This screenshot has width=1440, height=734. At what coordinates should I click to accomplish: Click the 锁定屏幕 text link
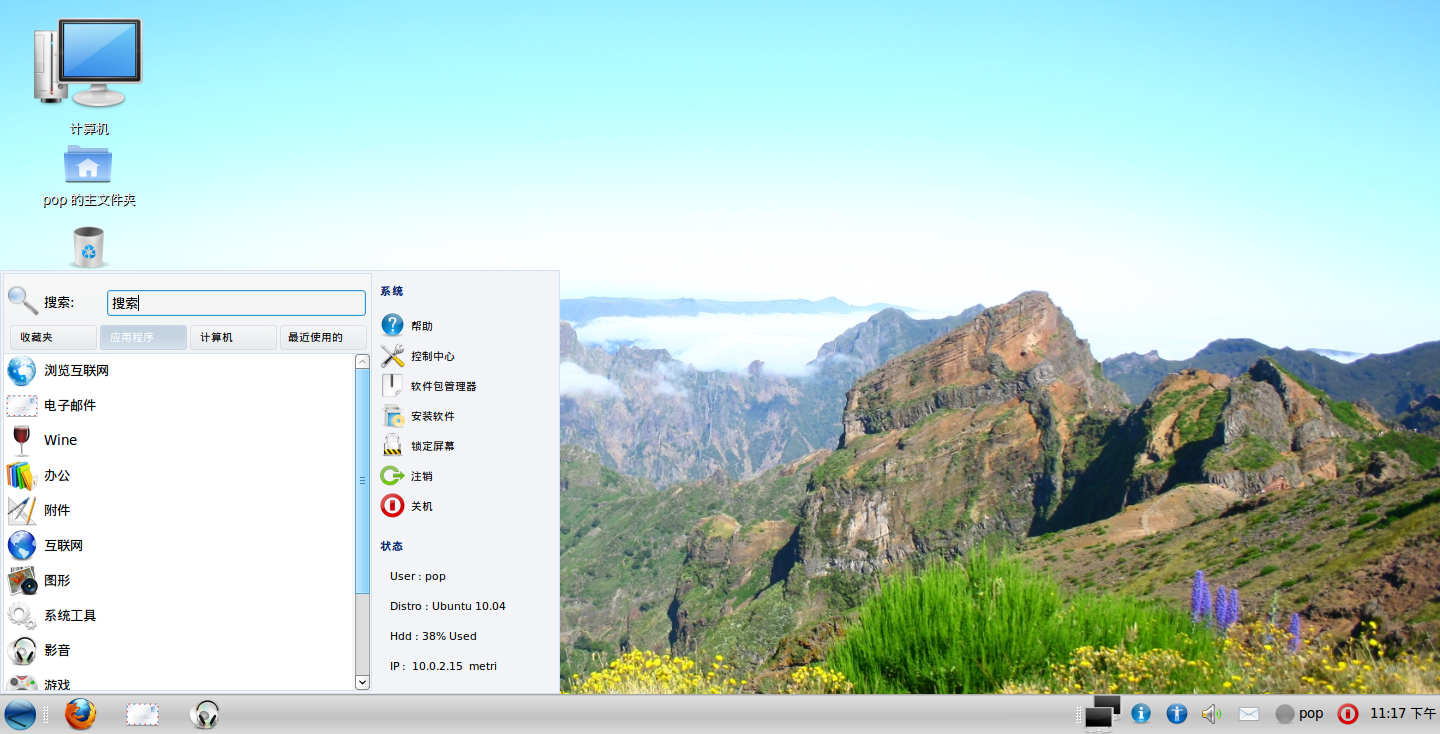point(433,446)
